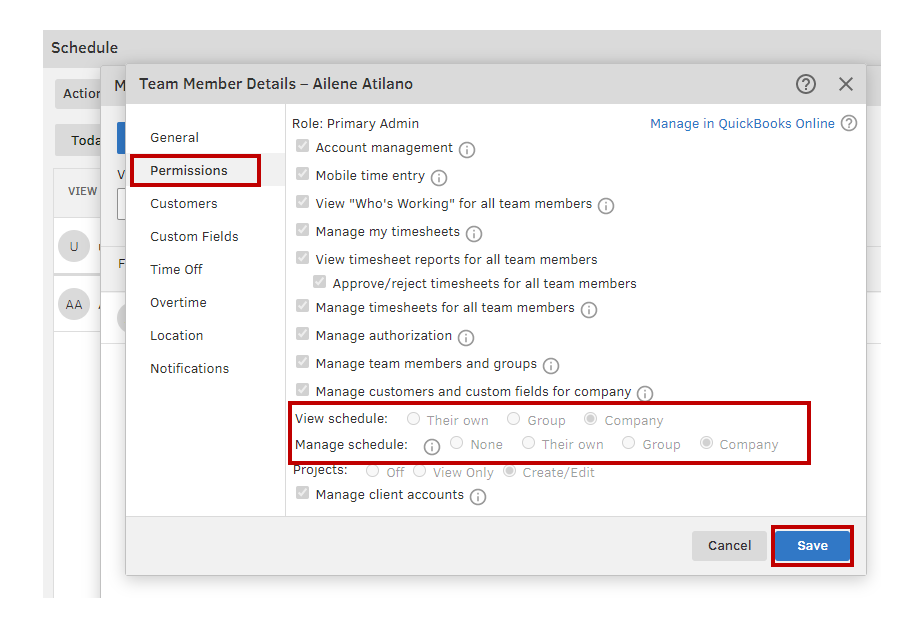Click the U avatar in schedule list

74,246
